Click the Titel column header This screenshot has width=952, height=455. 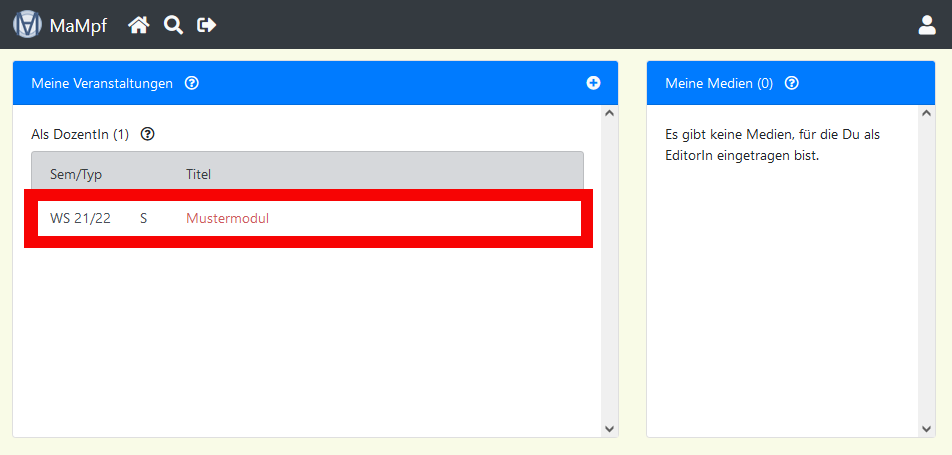click(x=198, y=175)
